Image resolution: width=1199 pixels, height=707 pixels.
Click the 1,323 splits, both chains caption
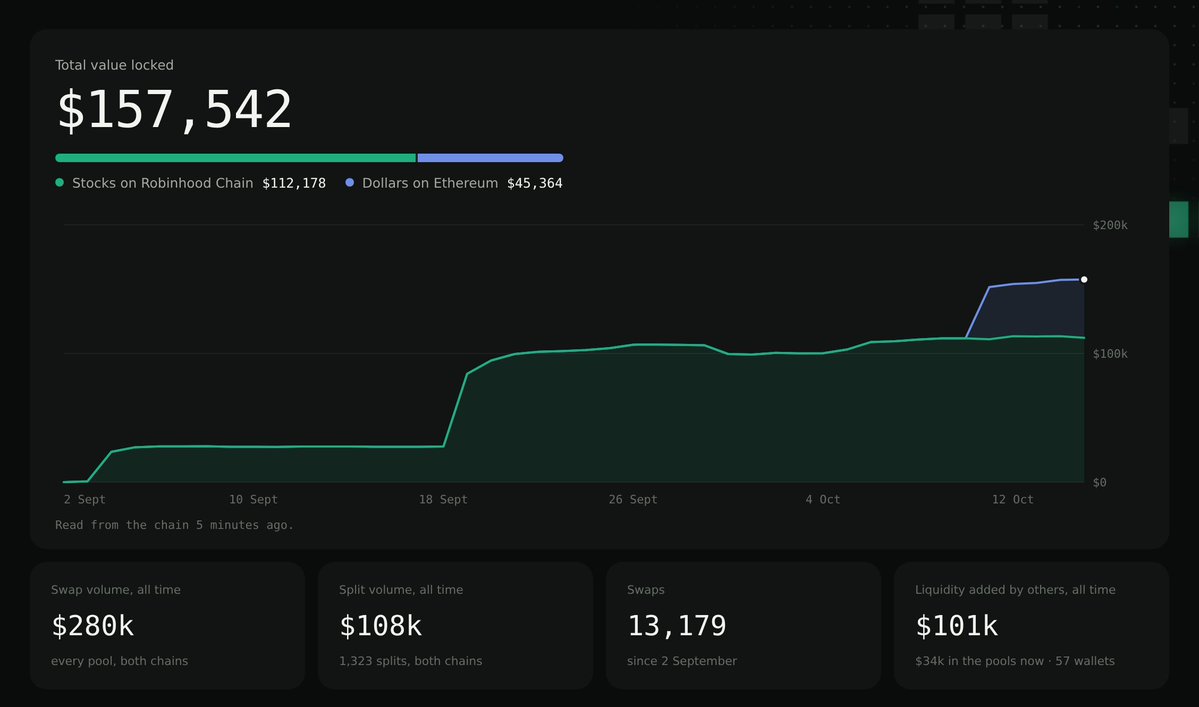(411, 661)
